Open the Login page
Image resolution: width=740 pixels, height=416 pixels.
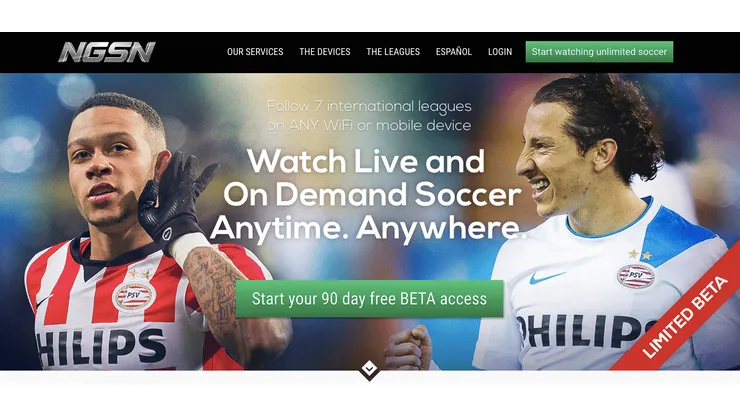click(x=500, y=52)
